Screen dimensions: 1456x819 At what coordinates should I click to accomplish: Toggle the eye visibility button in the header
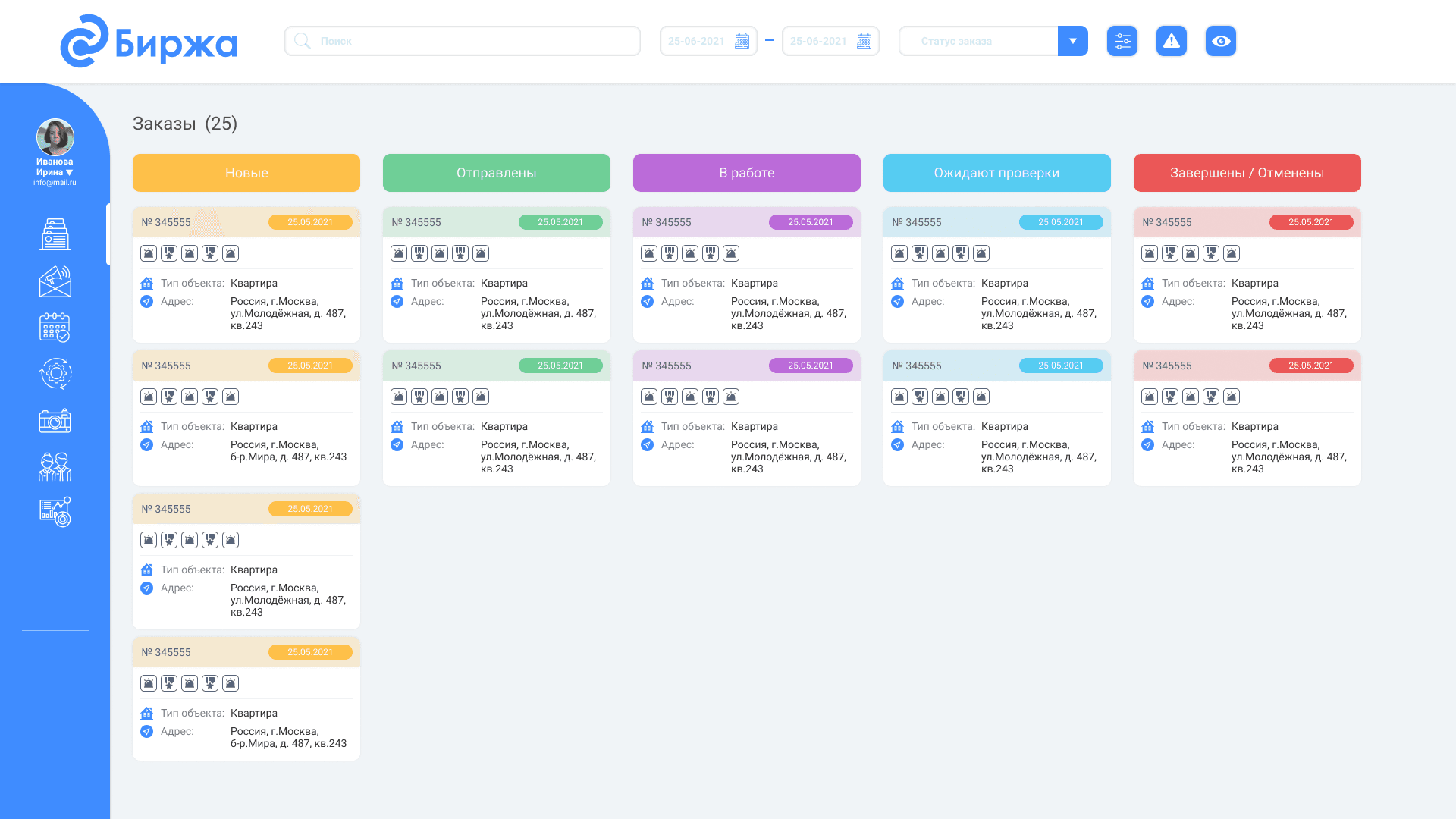pyautogui.click(x=1221, y=41)
